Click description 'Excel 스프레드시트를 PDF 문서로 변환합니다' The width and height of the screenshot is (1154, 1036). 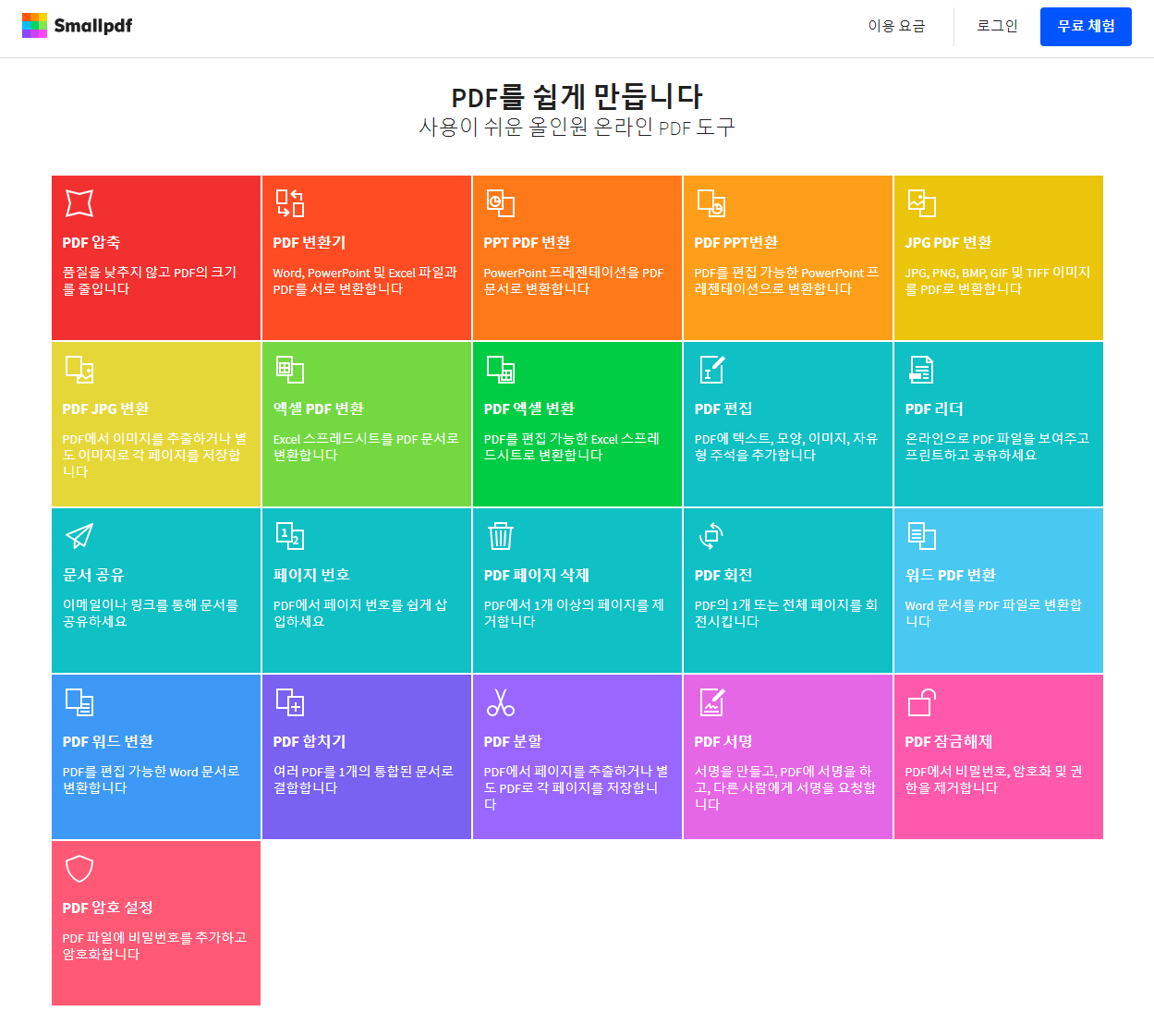366,446
